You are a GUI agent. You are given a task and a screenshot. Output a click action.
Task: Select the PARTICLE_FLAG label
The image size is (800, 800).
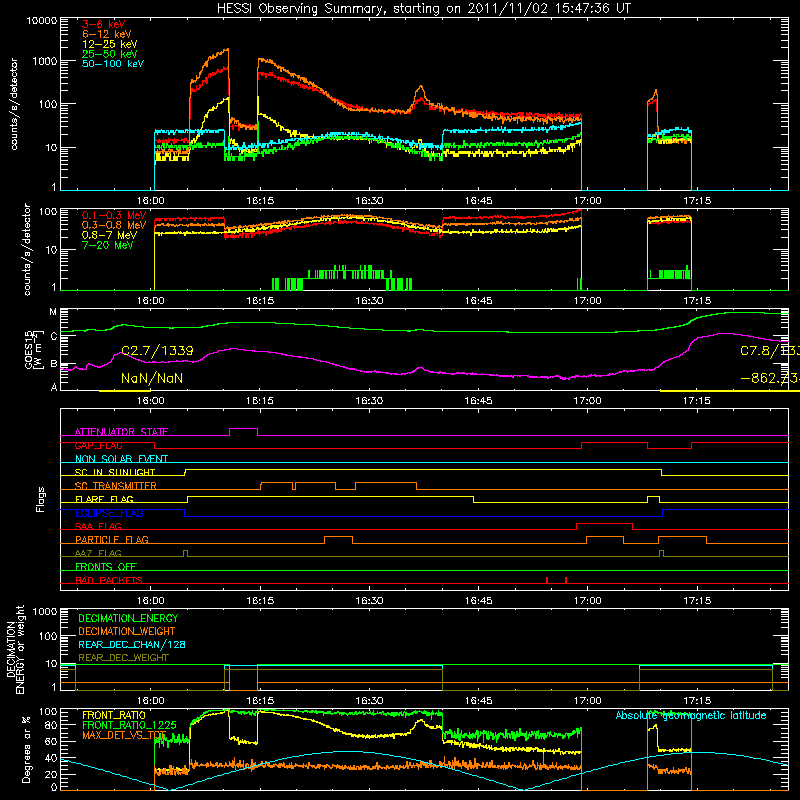pos(112,540)
